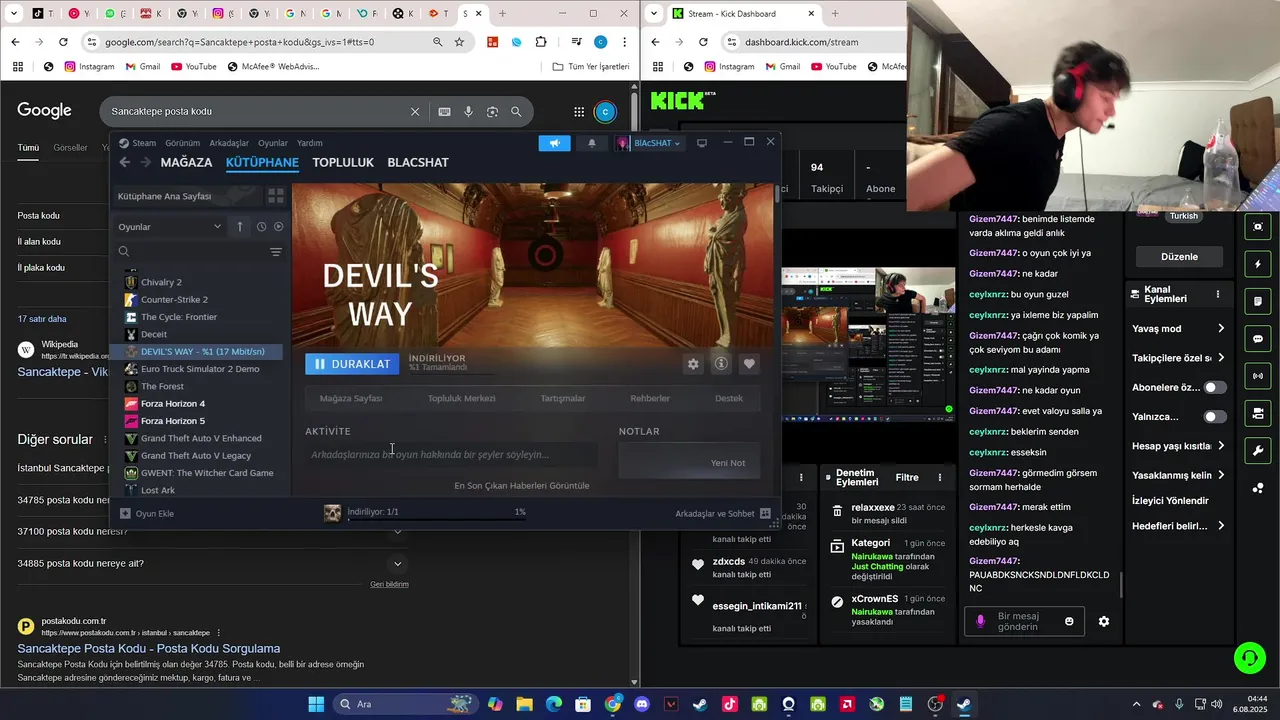Viewport: 1280px width, 720px height.
Task: Open the Yardım menu in Steam
Action: 310,143
